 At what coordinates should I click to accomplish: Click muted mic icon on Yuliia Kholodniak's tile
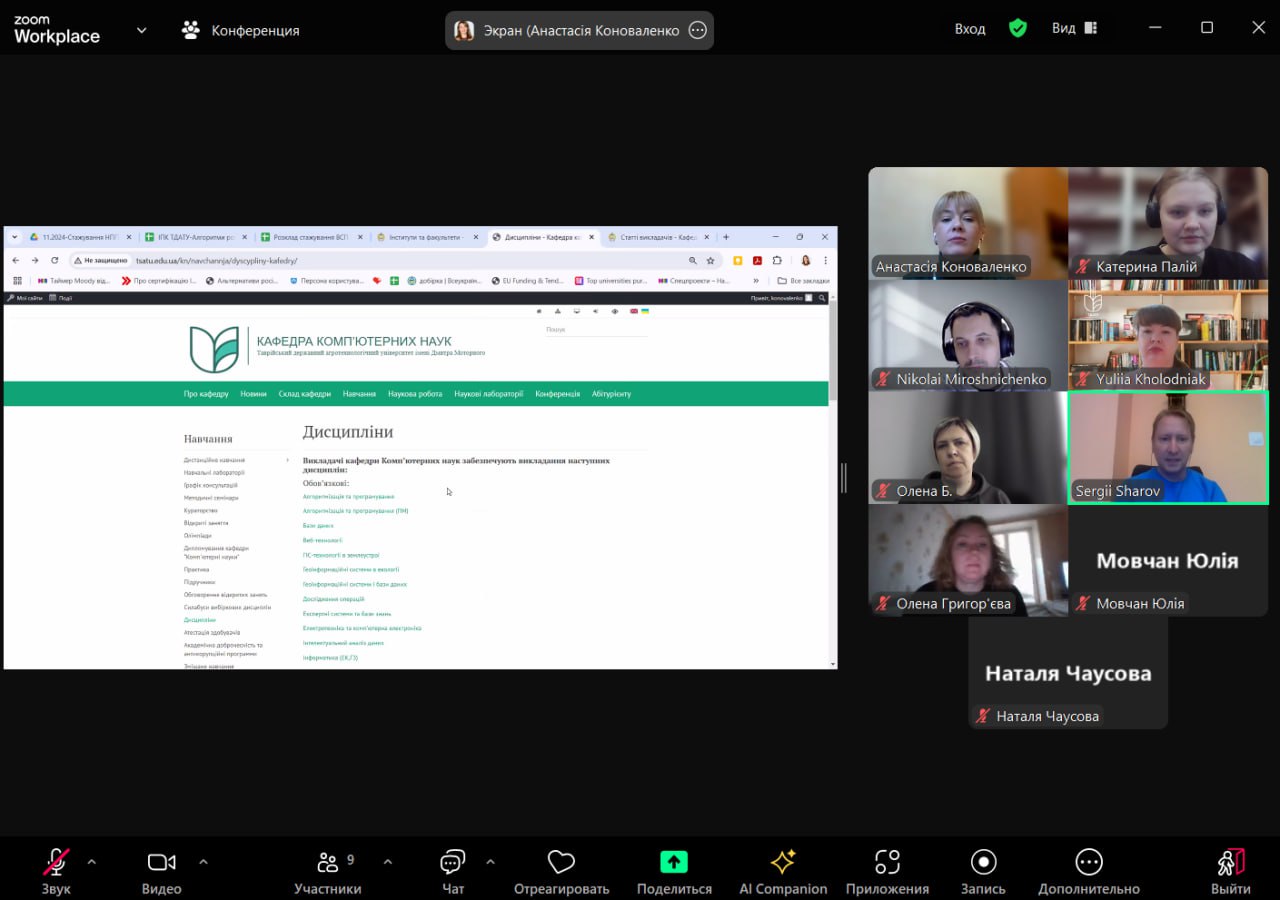pos(1082,379)
